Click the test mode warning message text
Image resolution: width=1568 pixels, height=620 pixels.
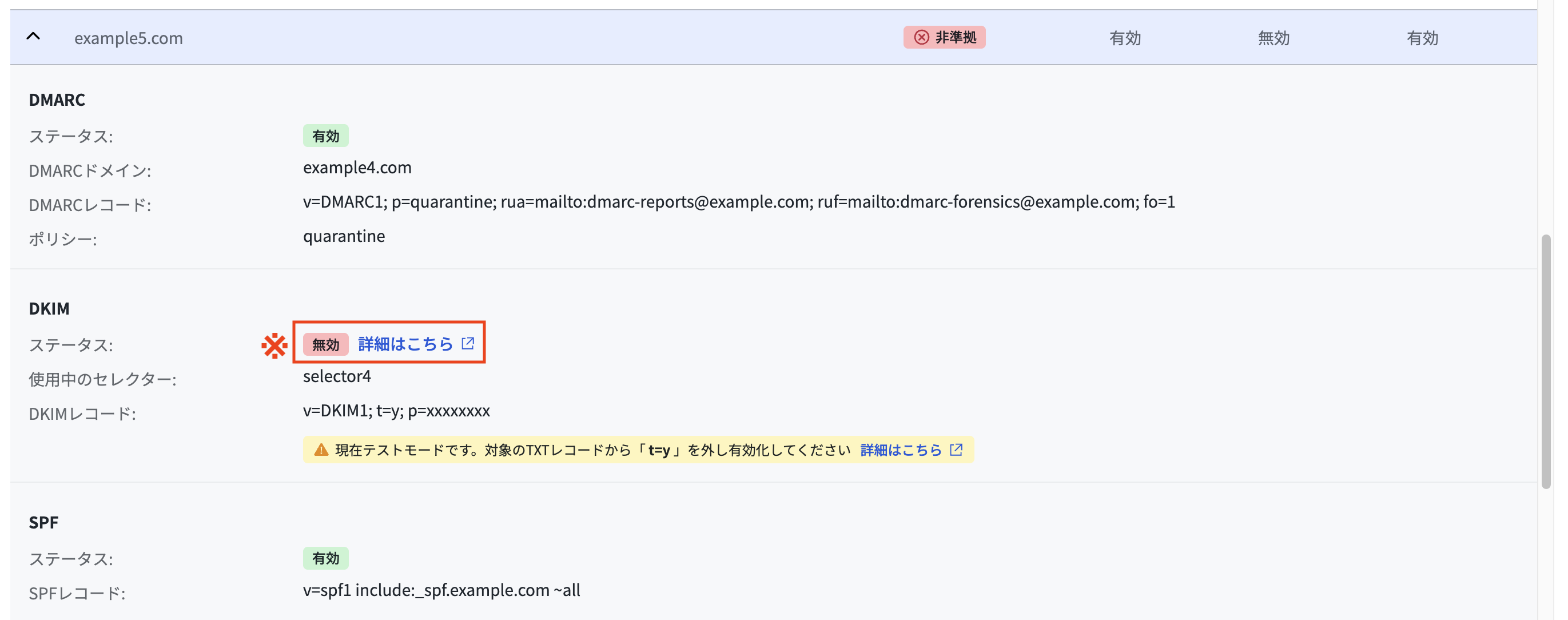[x=592, y=450]
